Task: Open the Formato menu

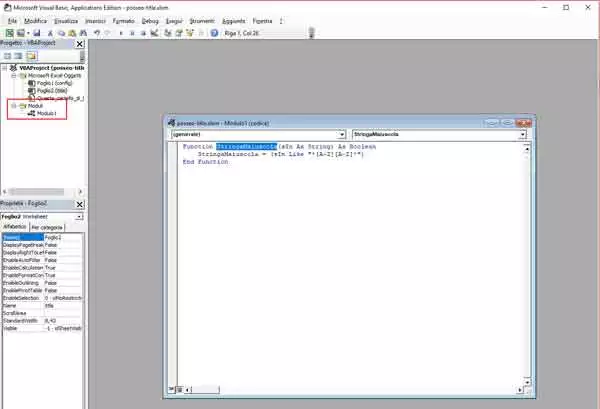Action: (123, 21)
